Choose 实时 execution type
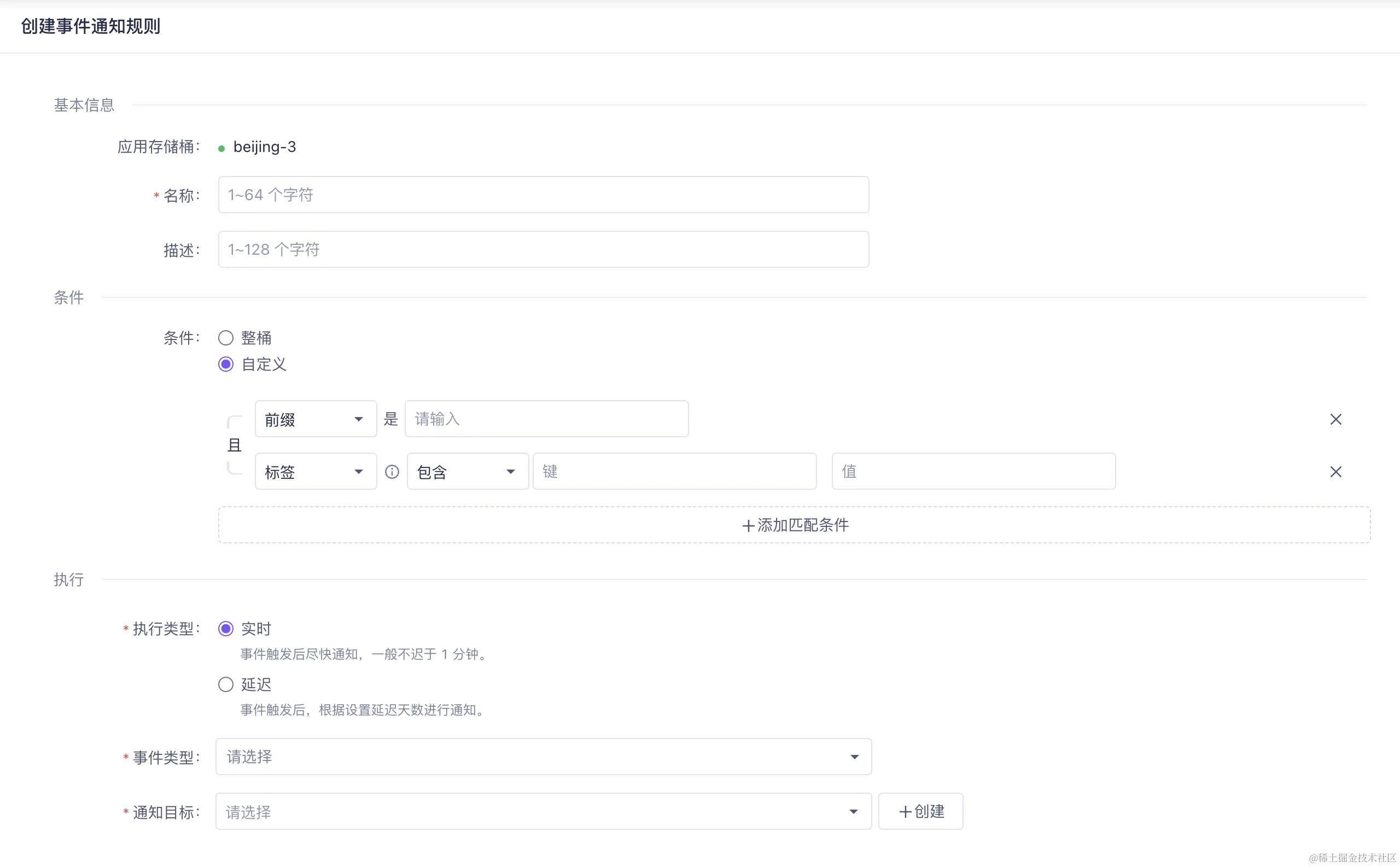This screenshot has height=867, width=1400. point(226,629)
